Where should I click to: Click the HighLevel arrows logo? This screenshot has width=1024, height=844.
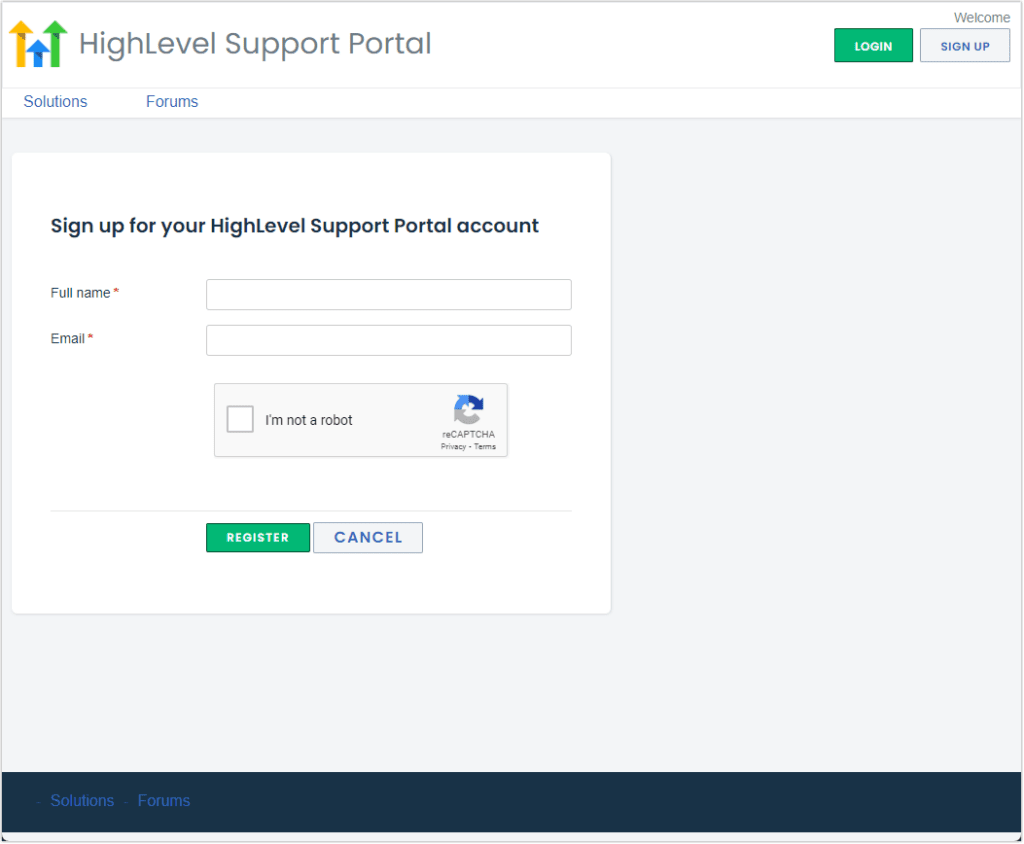[x=38, y=44]
